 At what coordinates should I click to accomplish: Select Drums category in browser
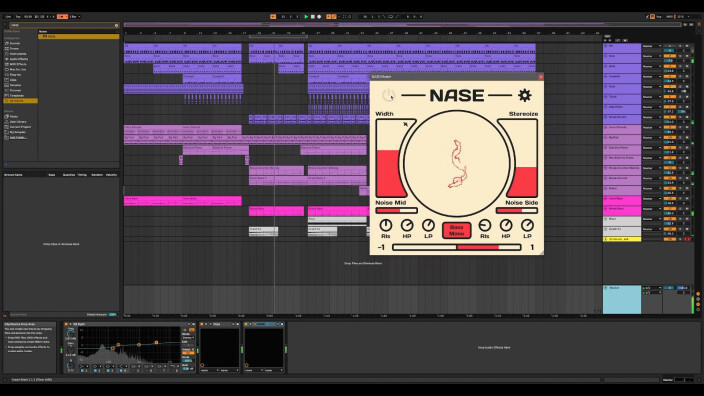point(14,48)
